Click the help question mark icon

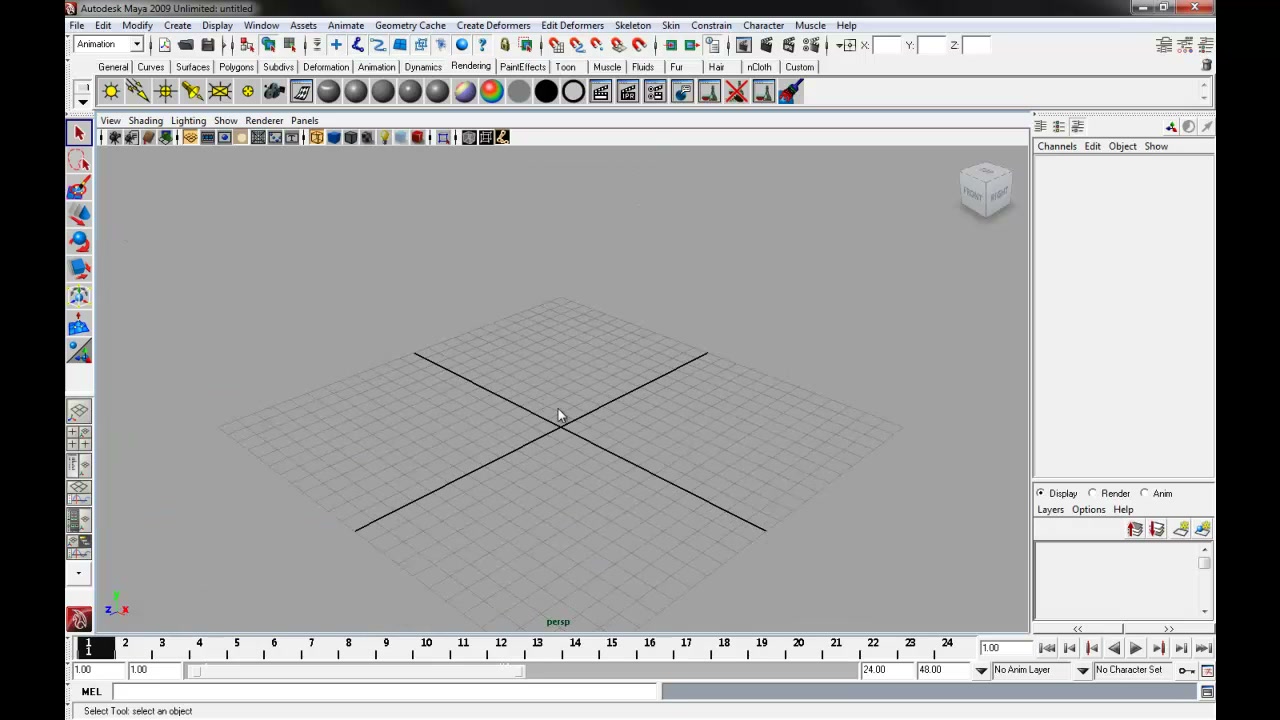tap(483, 45)
